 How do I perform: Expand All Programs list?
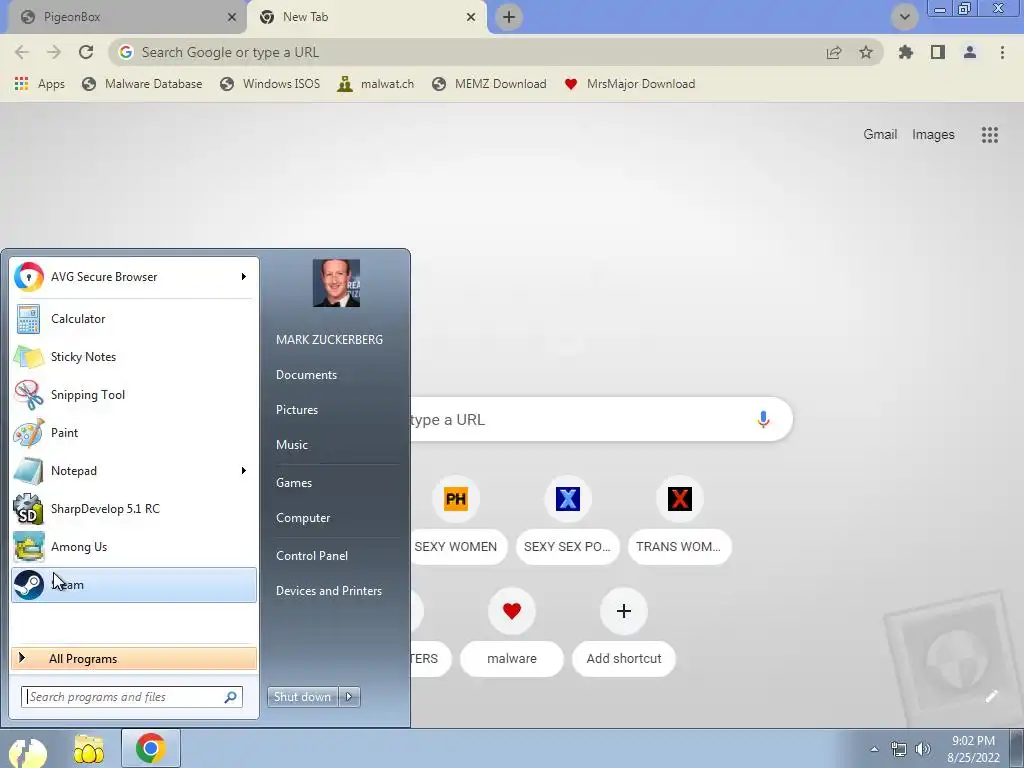click(x=134, y=658)
